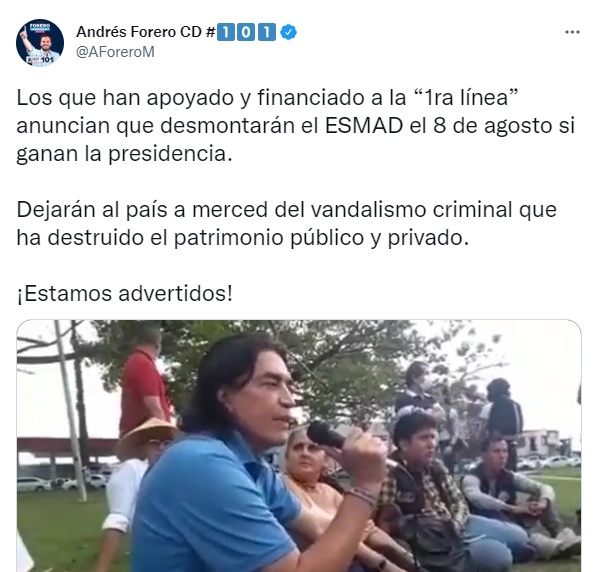Play the embedded tweet video
594x572 pixels.
(x=299, y=446)
